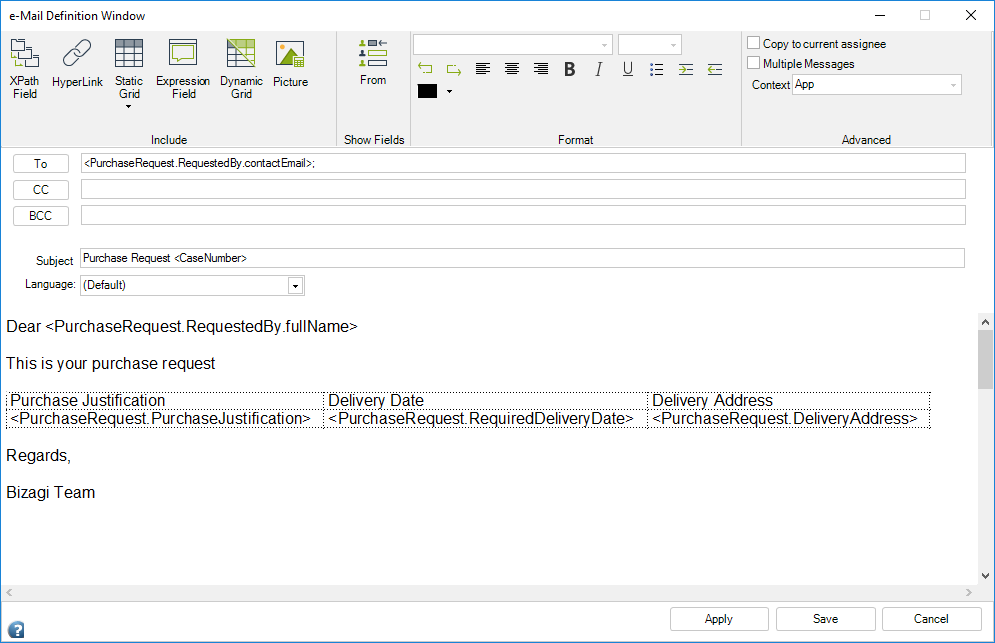This screenshot has width=995, height=643.
Task: Click the scroll down arrow
Action: [985, 576]
